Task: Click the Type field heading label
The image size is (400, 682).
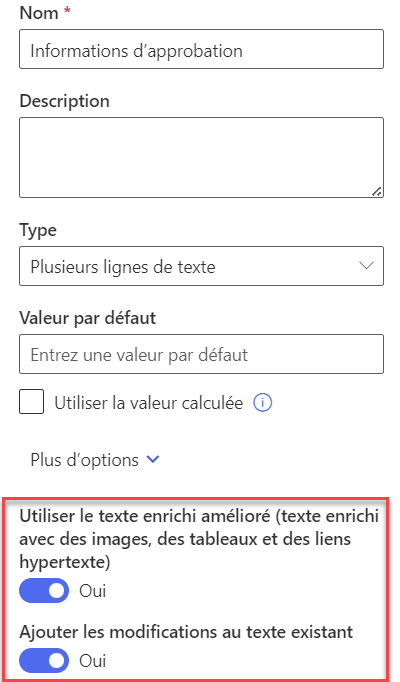Action: click(38, 231)
